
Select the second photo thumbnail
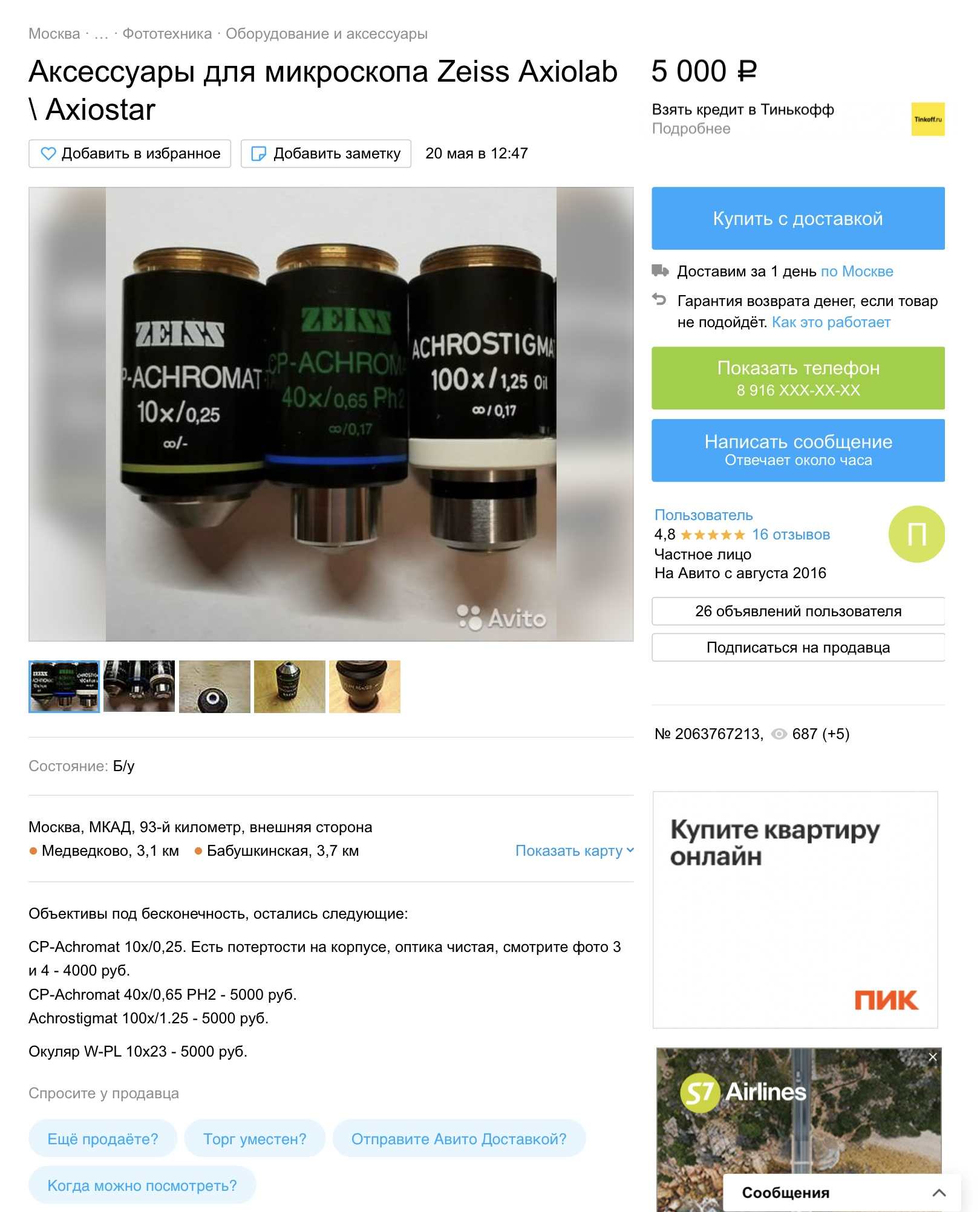tap(139, 686)
